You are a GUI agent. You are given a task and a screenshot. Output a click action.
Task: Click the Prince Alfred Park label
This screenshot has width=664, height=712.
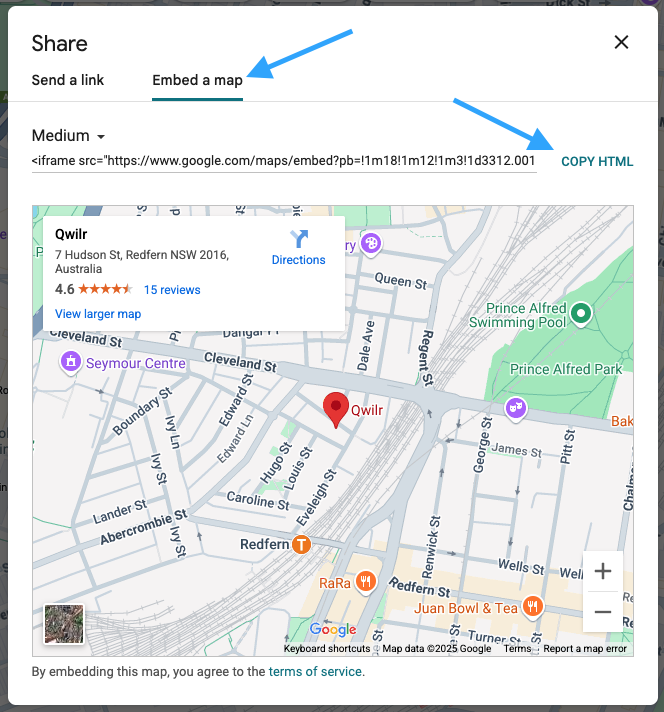(x=566, y=369)
